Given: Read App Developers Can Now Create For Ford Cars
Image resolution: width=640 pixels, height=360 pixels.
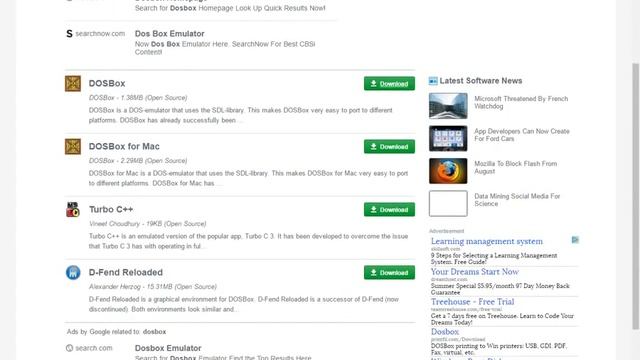Looking at the screenshot, I should point(522,135).
